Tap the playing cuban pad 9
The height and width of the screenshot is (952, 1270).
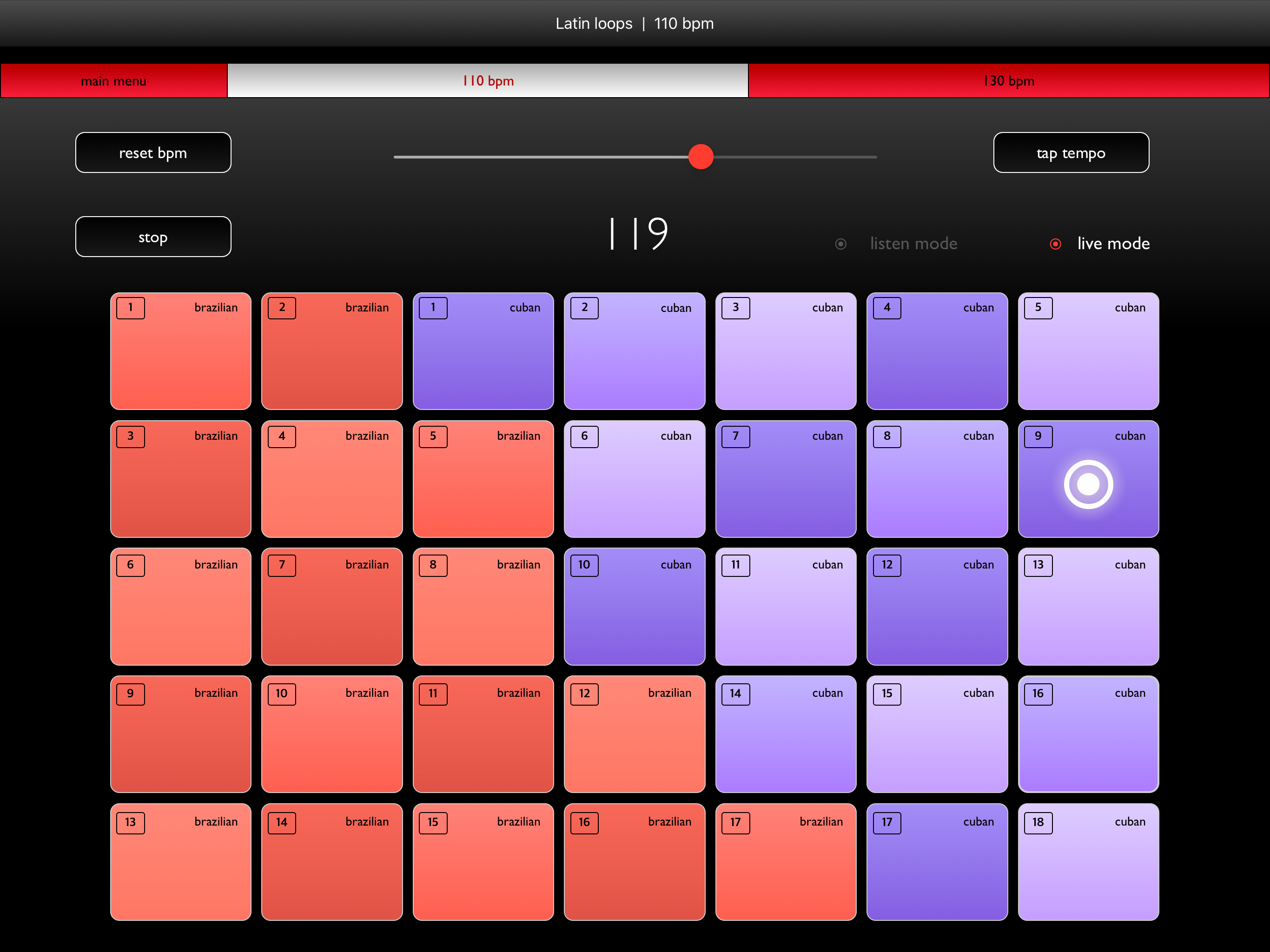1088,479
